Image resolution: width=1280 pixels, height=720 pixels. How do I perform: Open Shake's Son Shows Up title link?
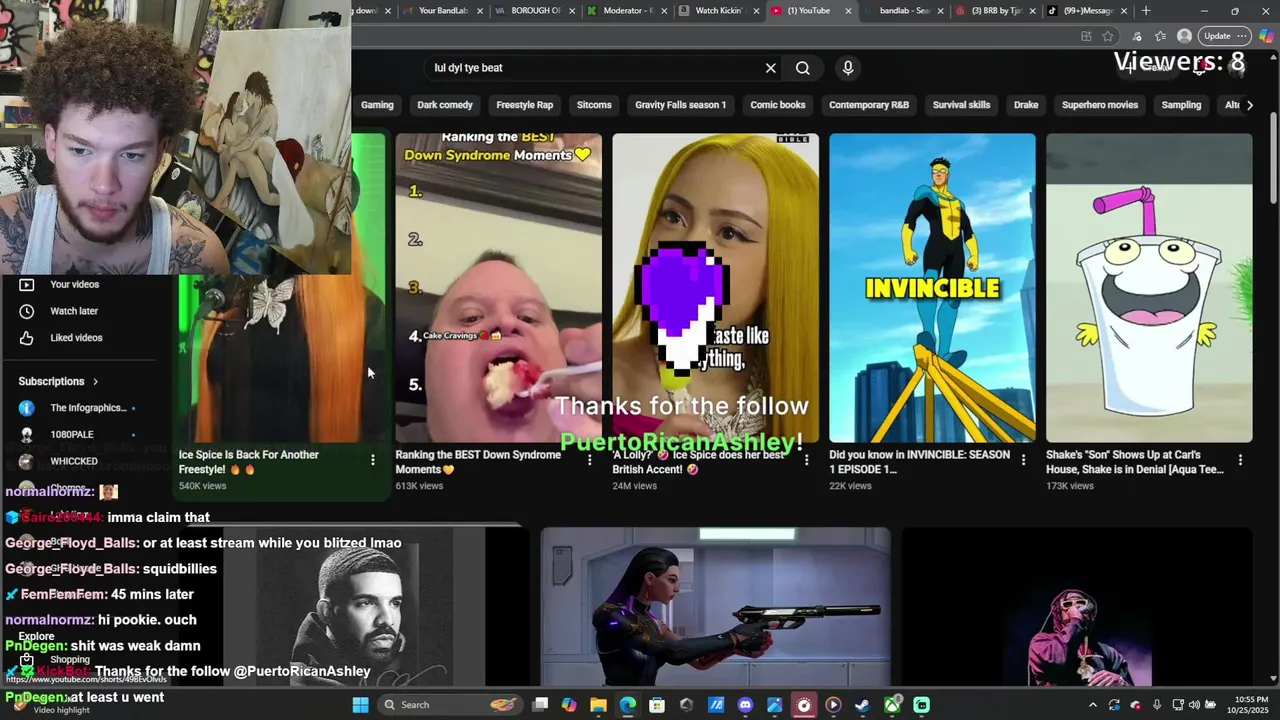pos(1135,462)
